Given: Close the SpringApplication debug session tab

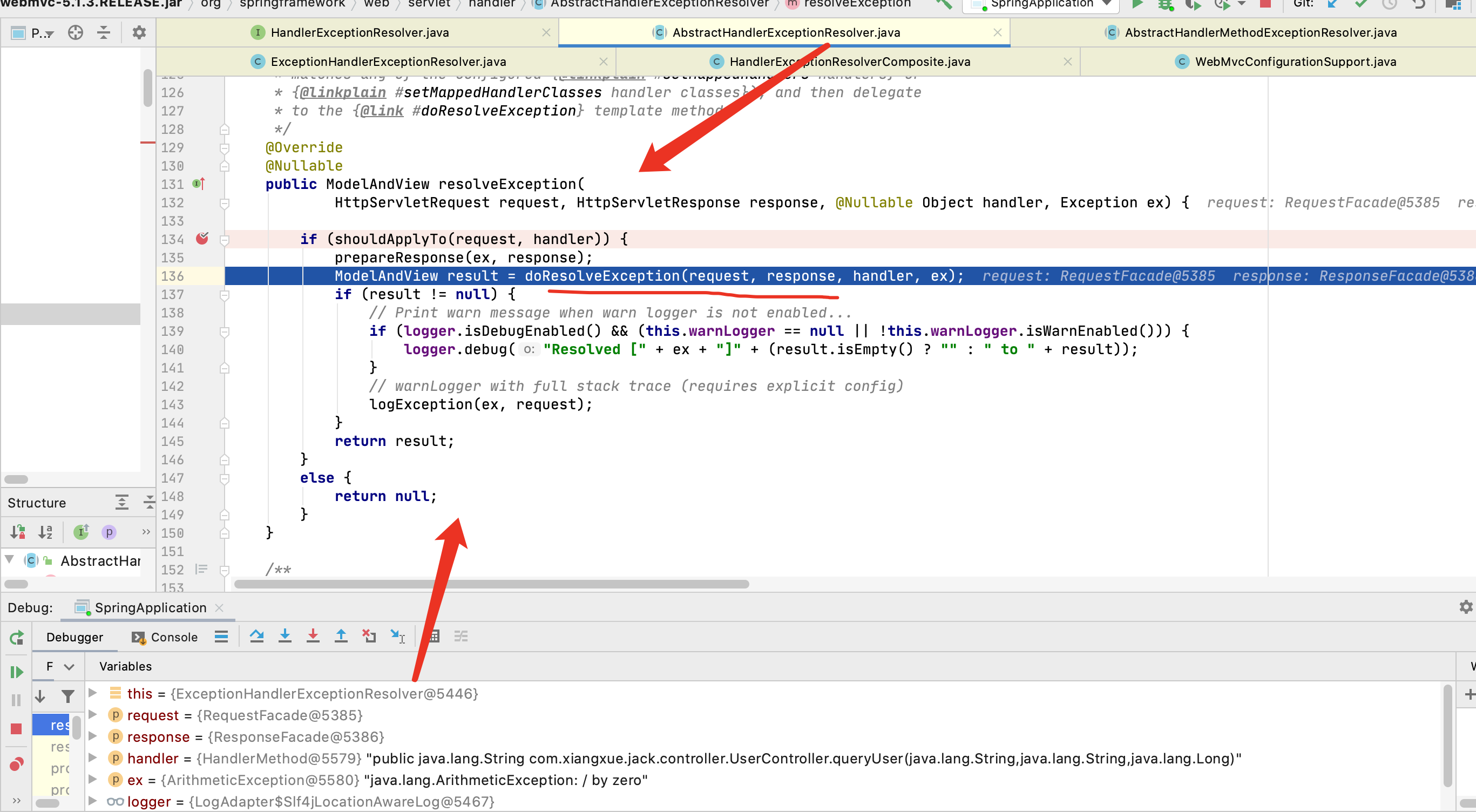Looking at the screenshot, I should 219,607.
